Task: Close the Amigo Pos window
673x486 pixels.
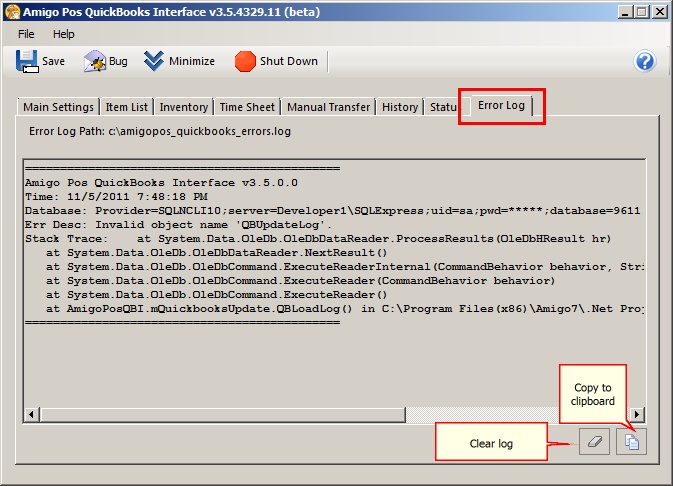Action: 660,12
